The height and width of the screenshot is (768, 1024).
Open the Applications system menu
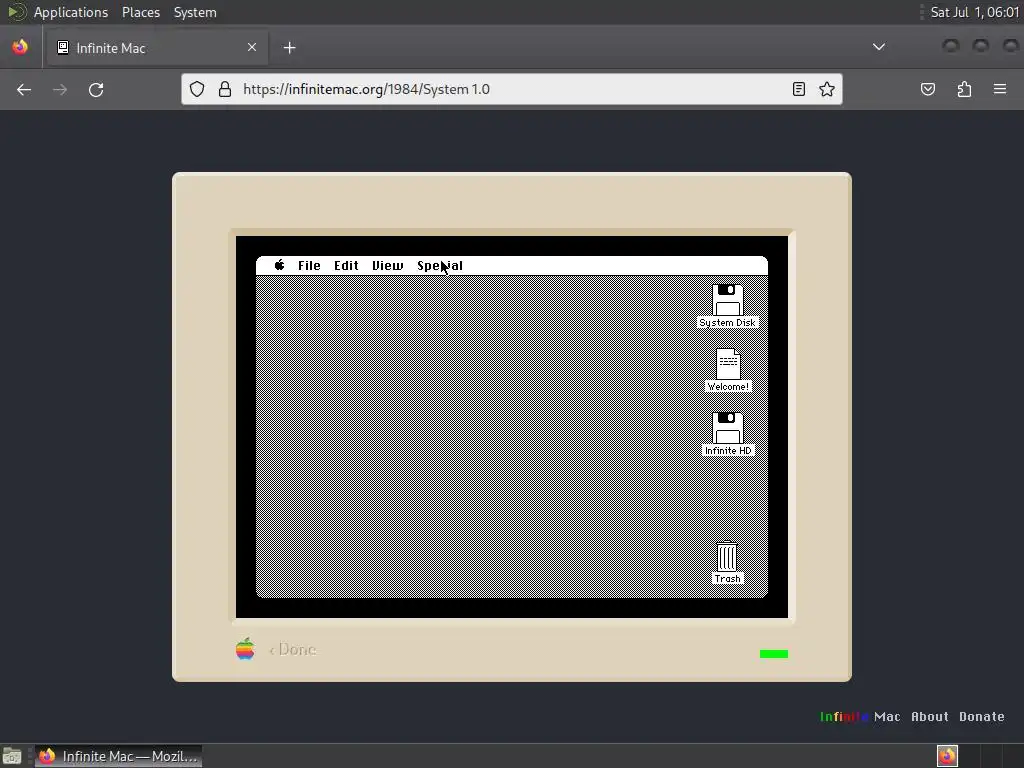[x=71, y=12]
